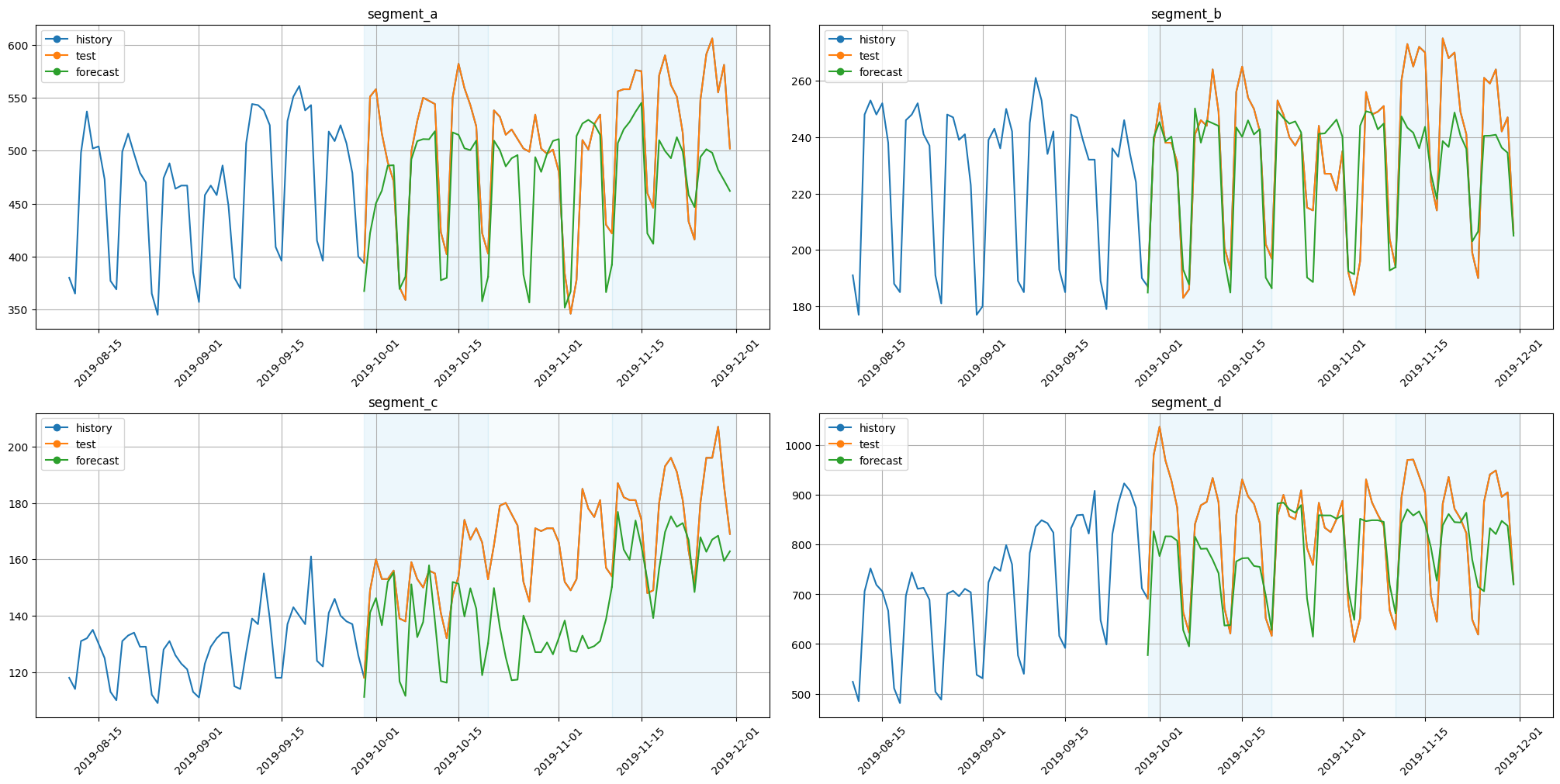Click the 120 y-axis tick label in segment_c
This screenshot has height=784, width=1560.
click(19, 673)
